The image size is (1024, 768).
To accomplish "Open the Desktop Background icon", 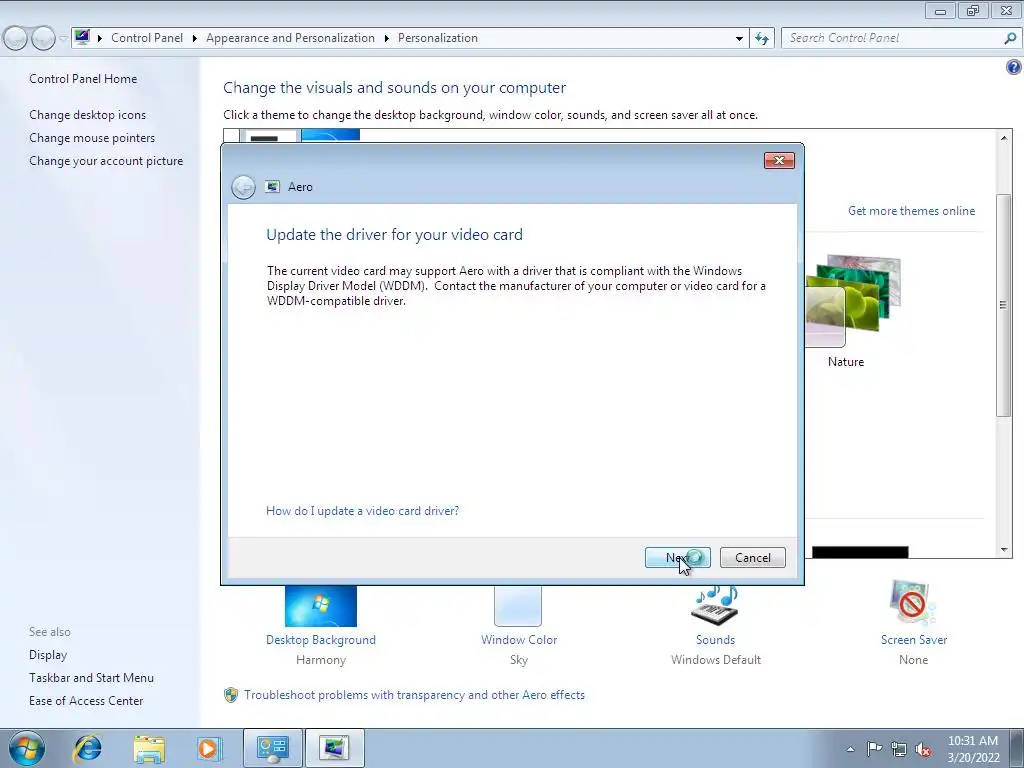I will (321, 606).
